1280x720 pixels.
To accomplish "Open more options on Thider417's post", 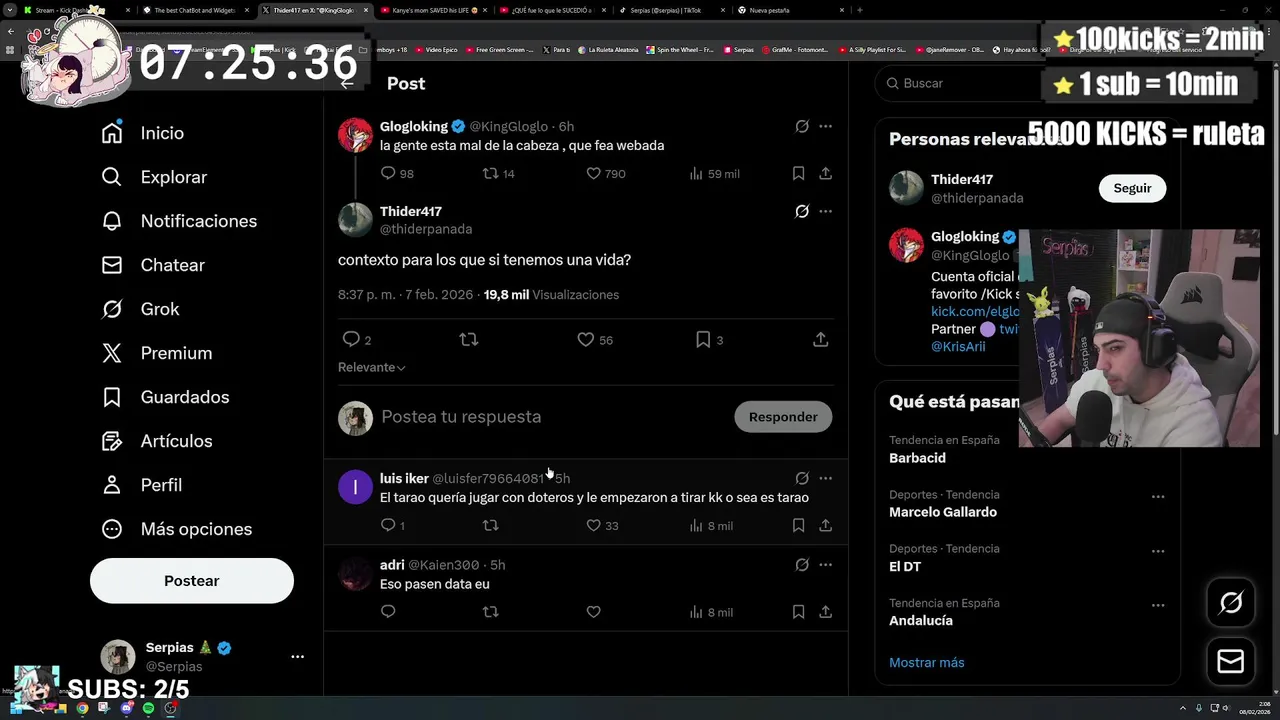I will (x=825, y=211).
